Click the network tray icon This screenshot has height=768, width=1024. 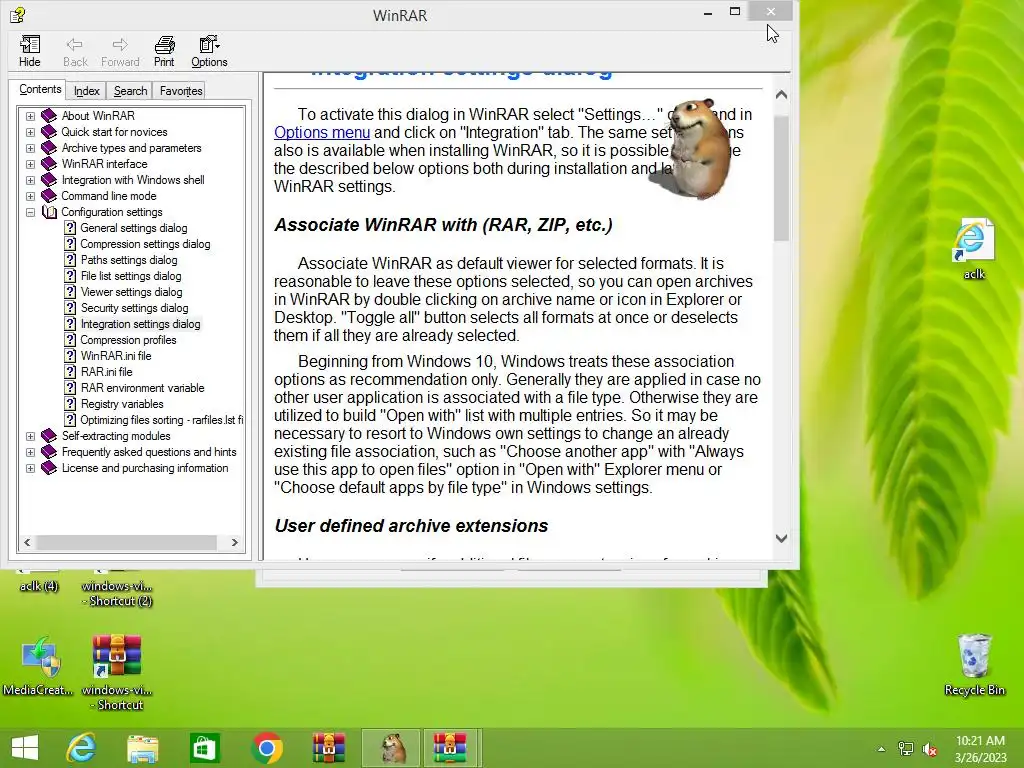click(x=906, y=749)
